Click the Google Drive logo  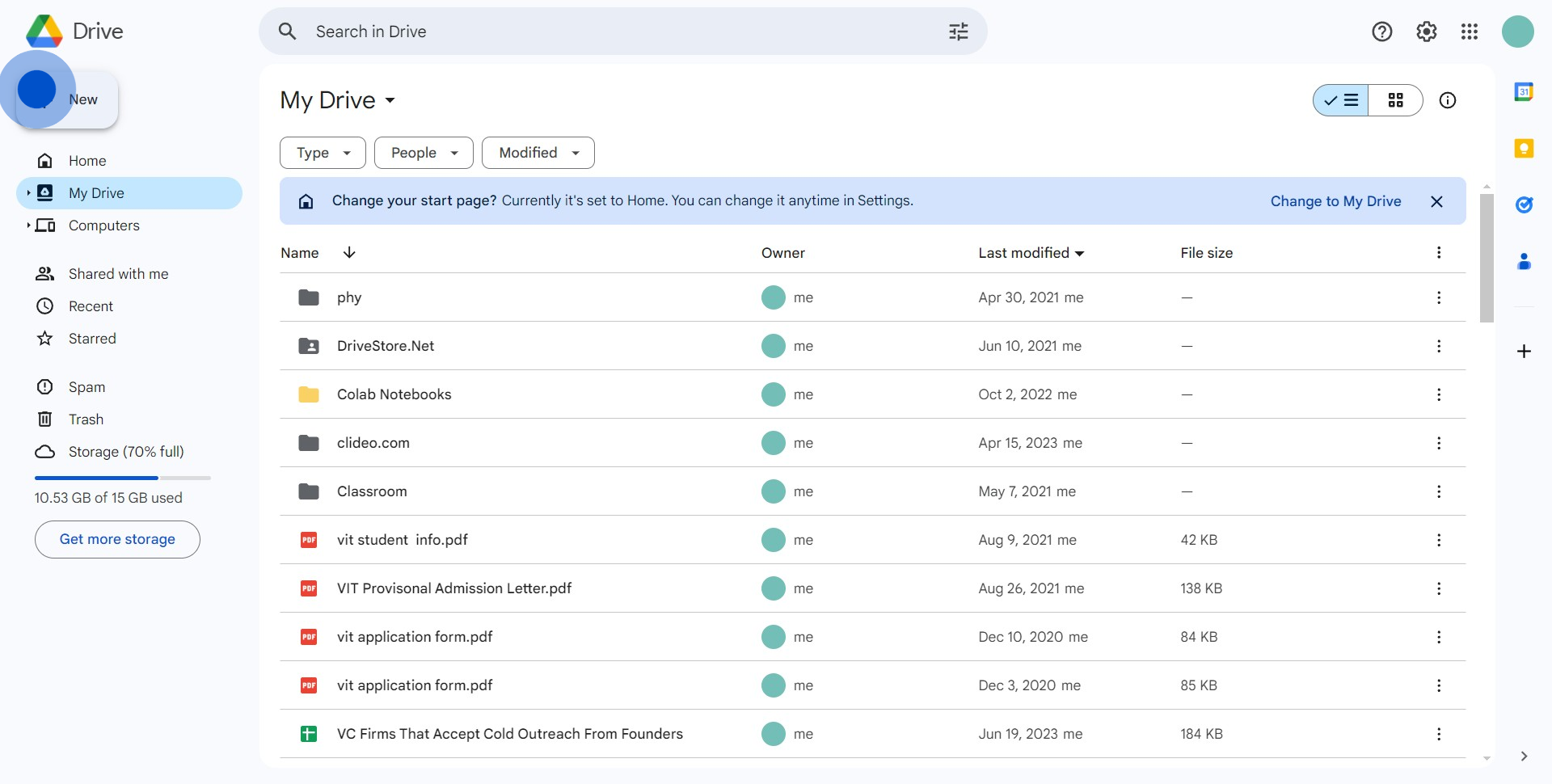44,32
